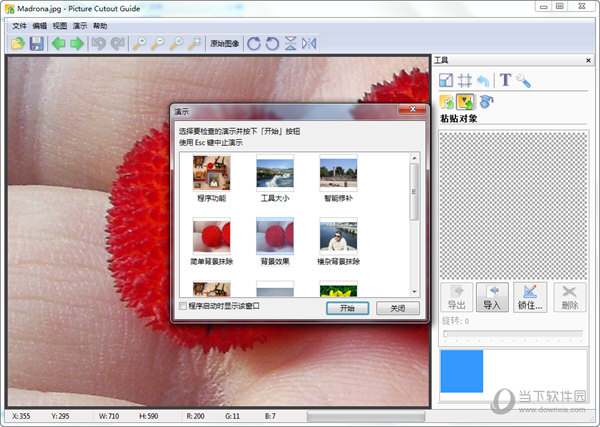Select the blue object in paste list
Viewport: 600px width, 427px height.
coord(461,371)
